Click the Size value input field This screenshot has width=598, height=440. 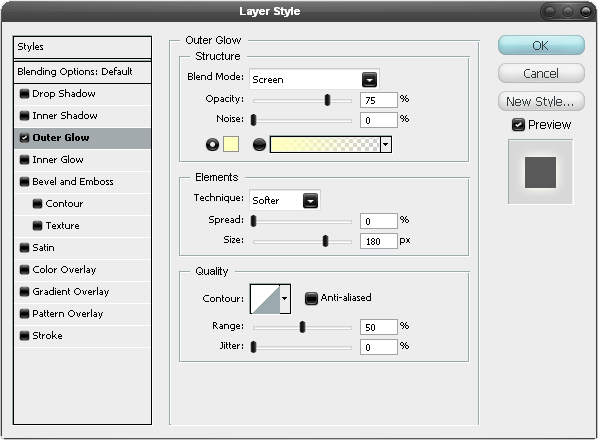click(379, 241)
